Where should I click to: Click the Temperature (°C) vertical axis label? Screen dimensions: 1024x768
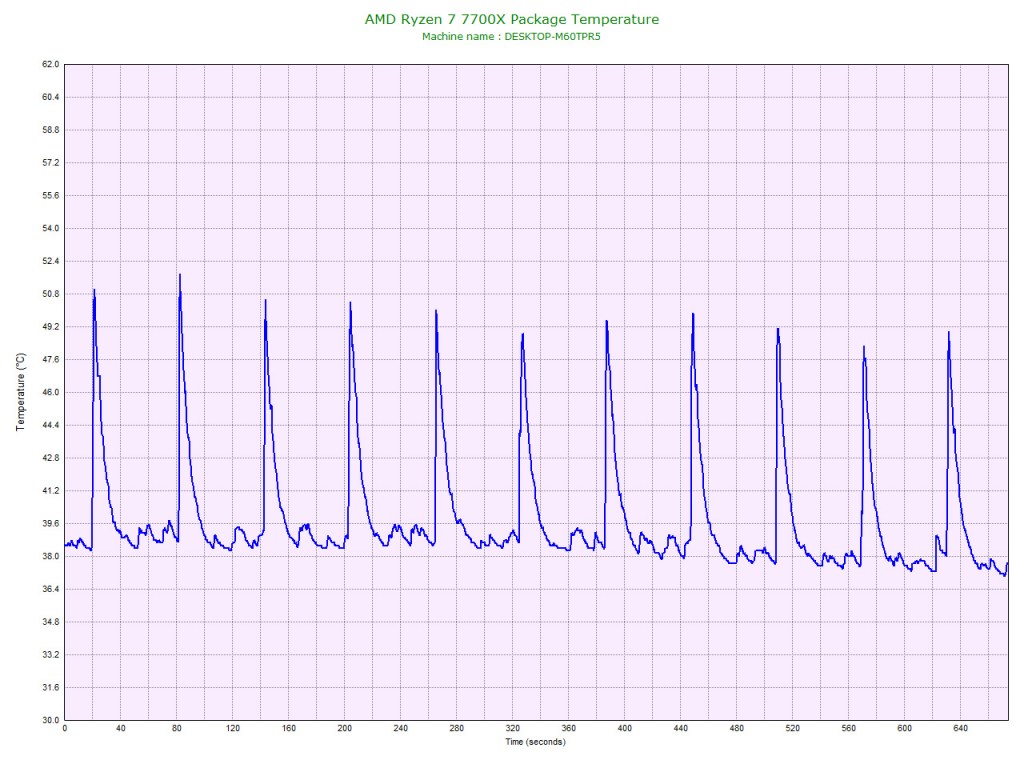click(20, 391)
